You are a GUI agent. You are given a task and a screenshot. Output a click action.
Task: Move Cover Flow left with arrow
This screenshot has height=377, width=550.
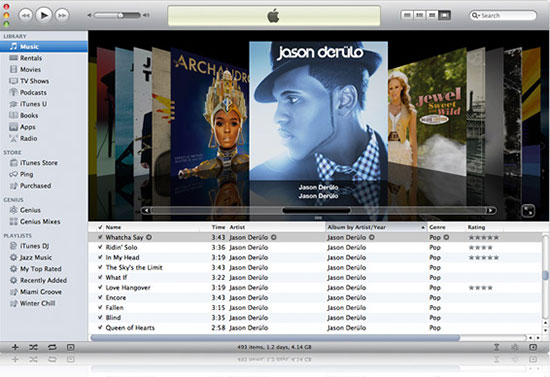coord(146,210)
